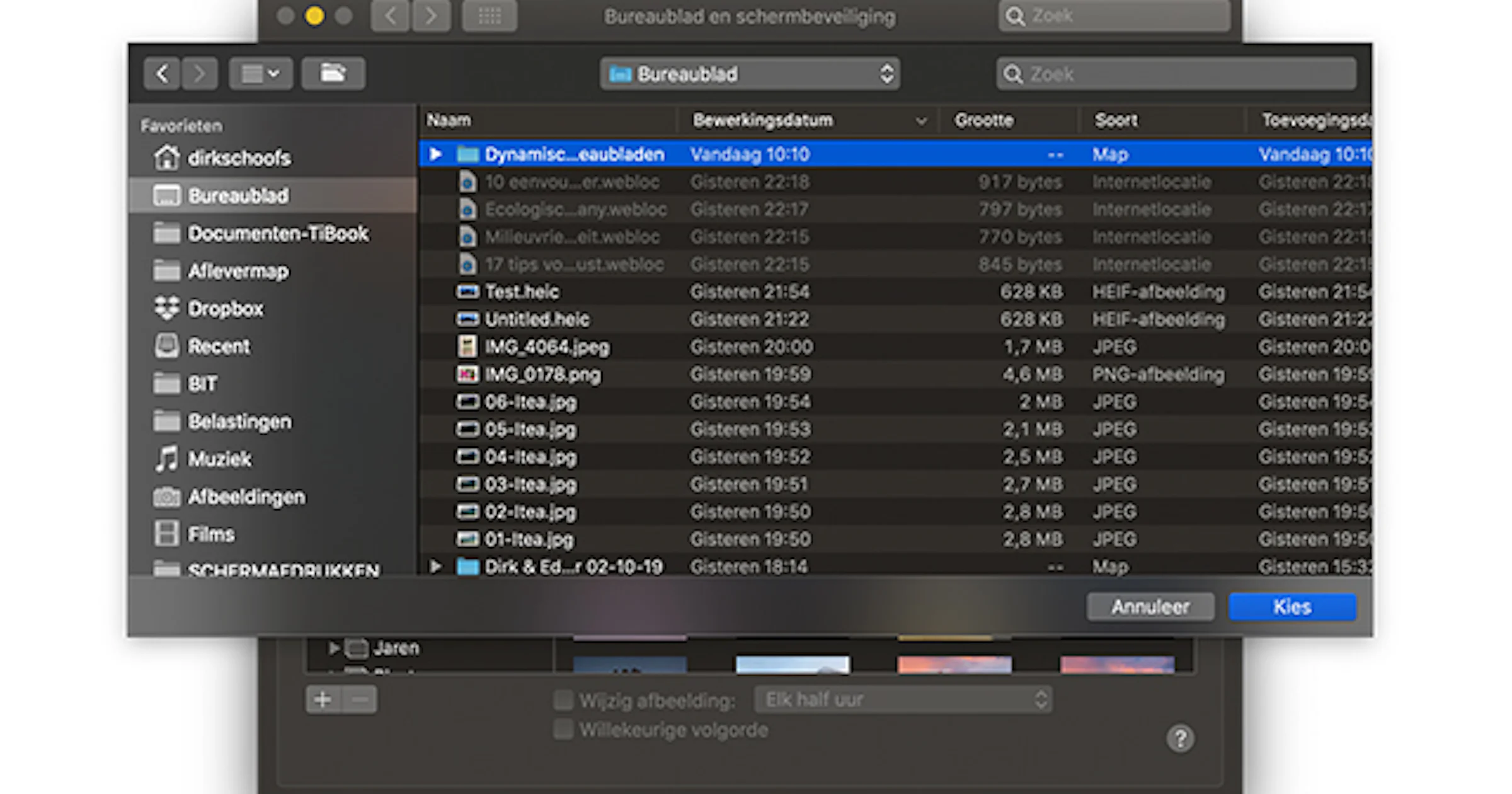Open the Bureaublad location popup
The width and height of the screenshot is (1512, 794).
[x=750, y=74]
